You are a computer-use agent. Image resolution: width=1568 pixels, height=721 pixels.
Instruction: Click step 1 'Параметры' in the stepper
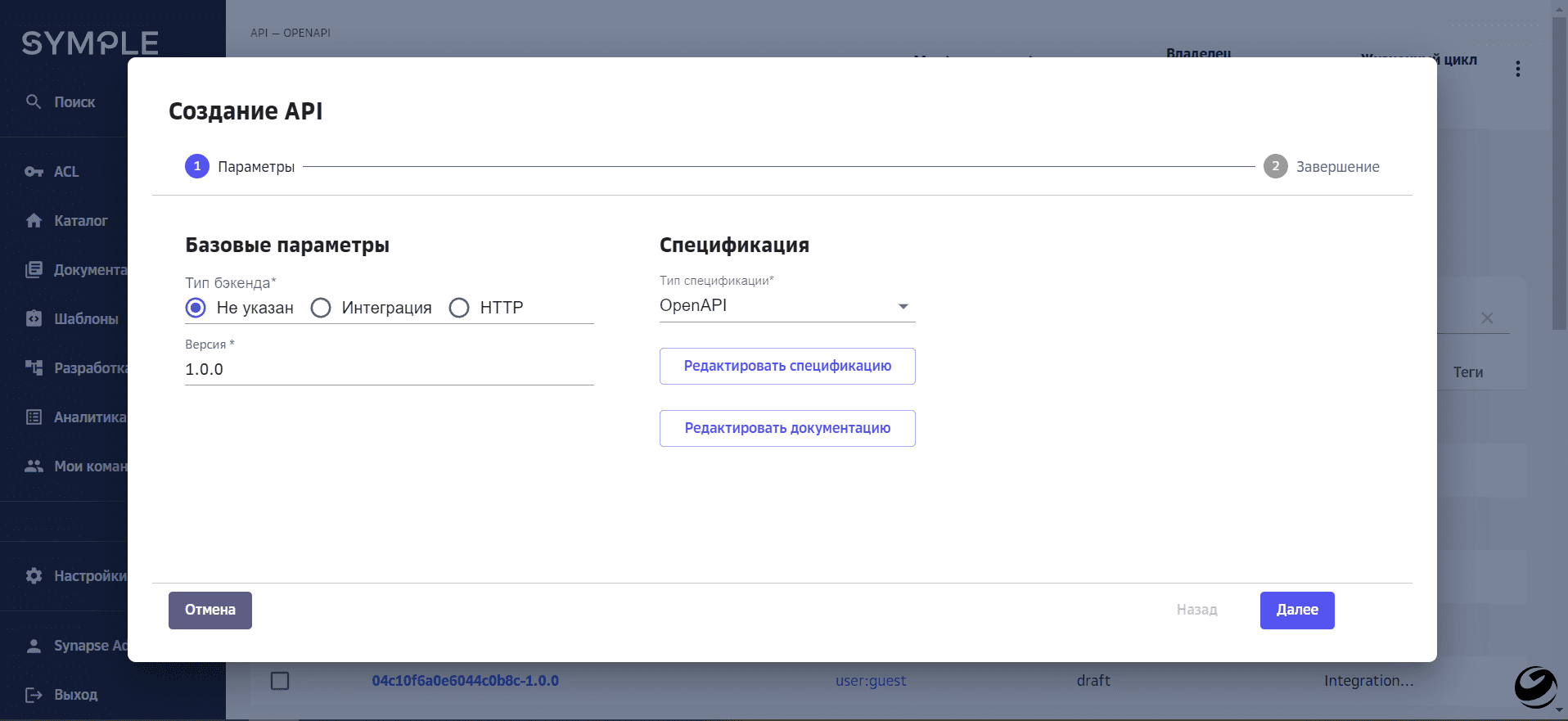(240, 166)
